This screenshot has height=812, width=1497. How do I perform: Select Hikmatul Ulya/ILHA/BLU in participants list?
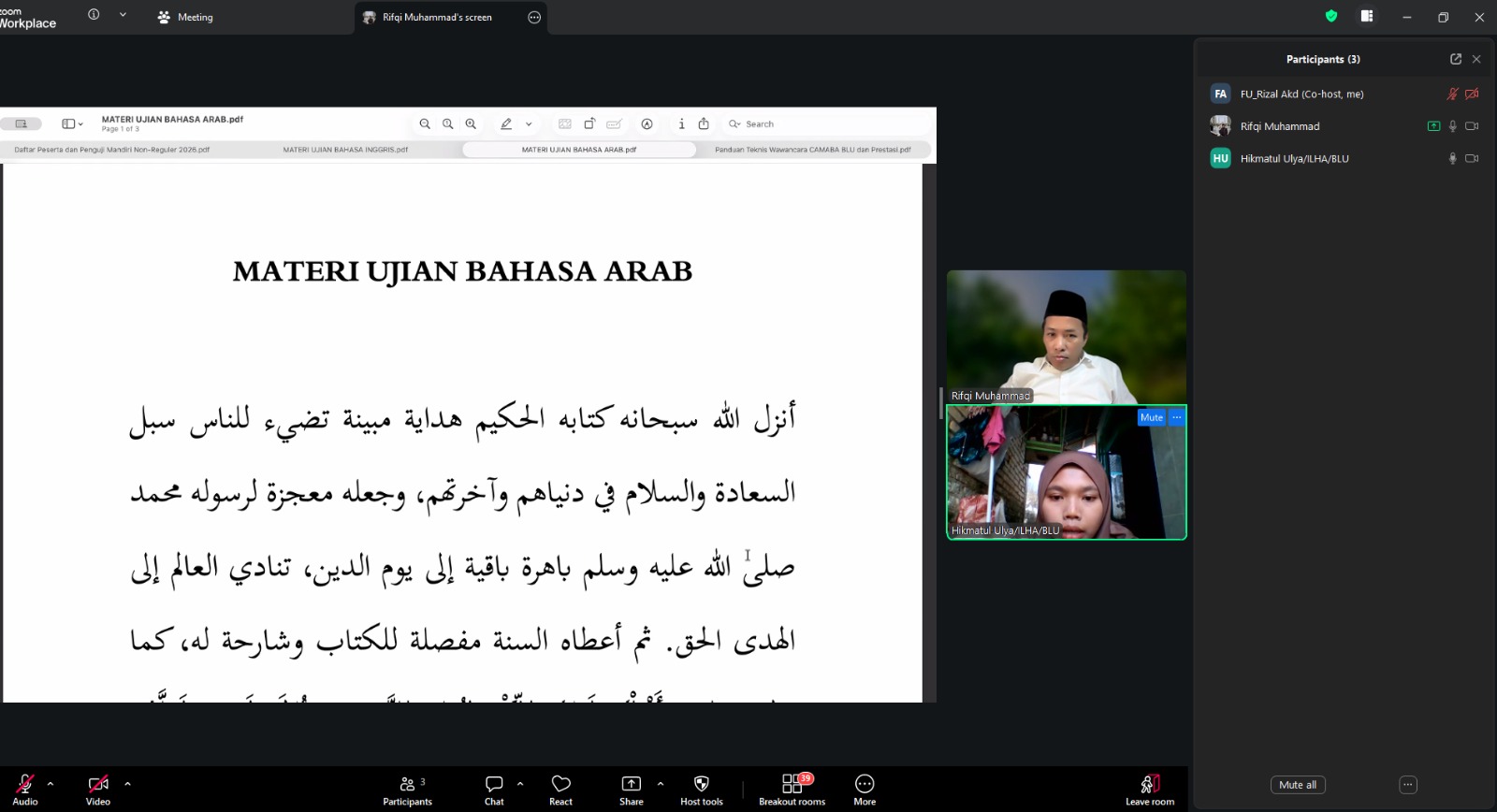[x=1344, y=159]
